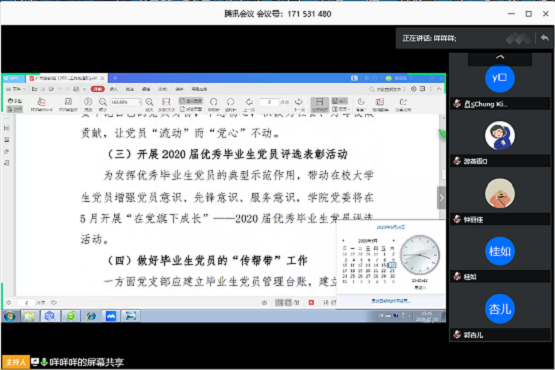Viewport: 555px width, 370px height.
Task: Switch to the 插入 ribbon tab
Action: point(114,89)
